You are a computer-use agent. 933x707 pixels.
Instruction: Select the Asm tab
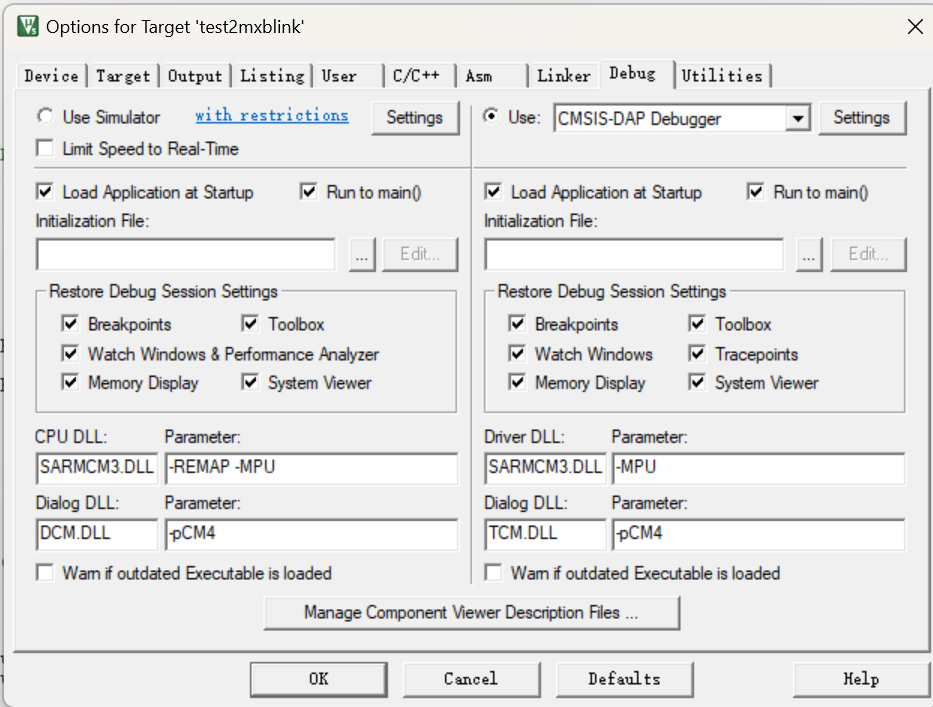click(x=492, y=76)
